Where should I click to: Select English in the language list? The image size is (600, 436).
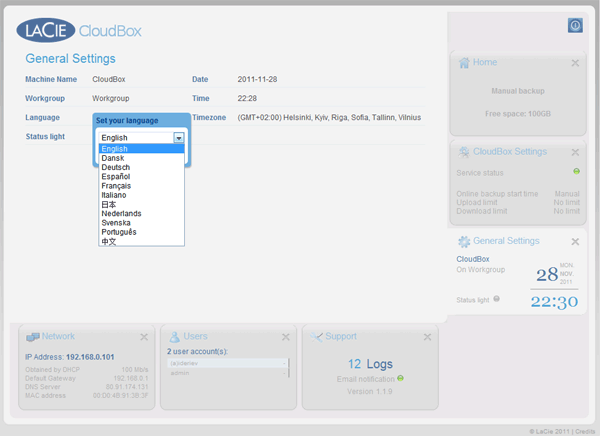pyautogui.click(x=141, y=149)
